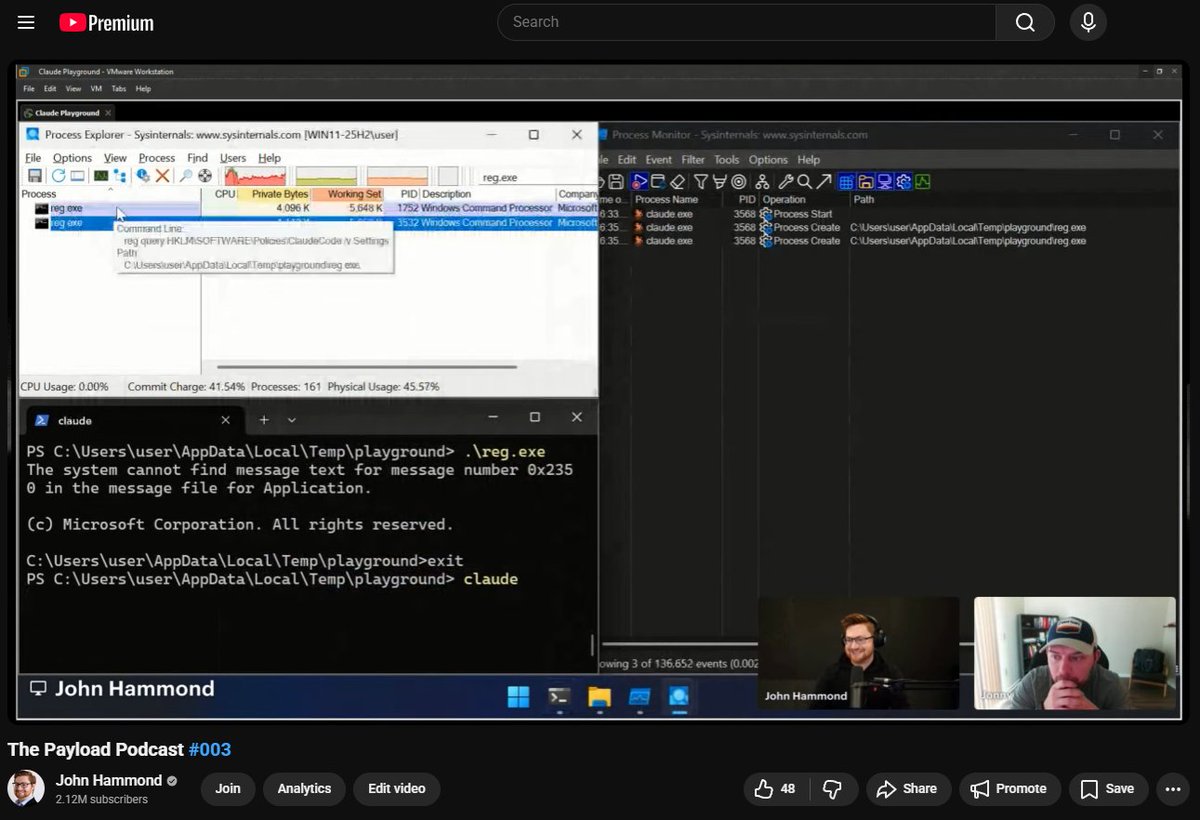
Task: Select reg.exe row with PID 1752
Action: coord(308,208)
